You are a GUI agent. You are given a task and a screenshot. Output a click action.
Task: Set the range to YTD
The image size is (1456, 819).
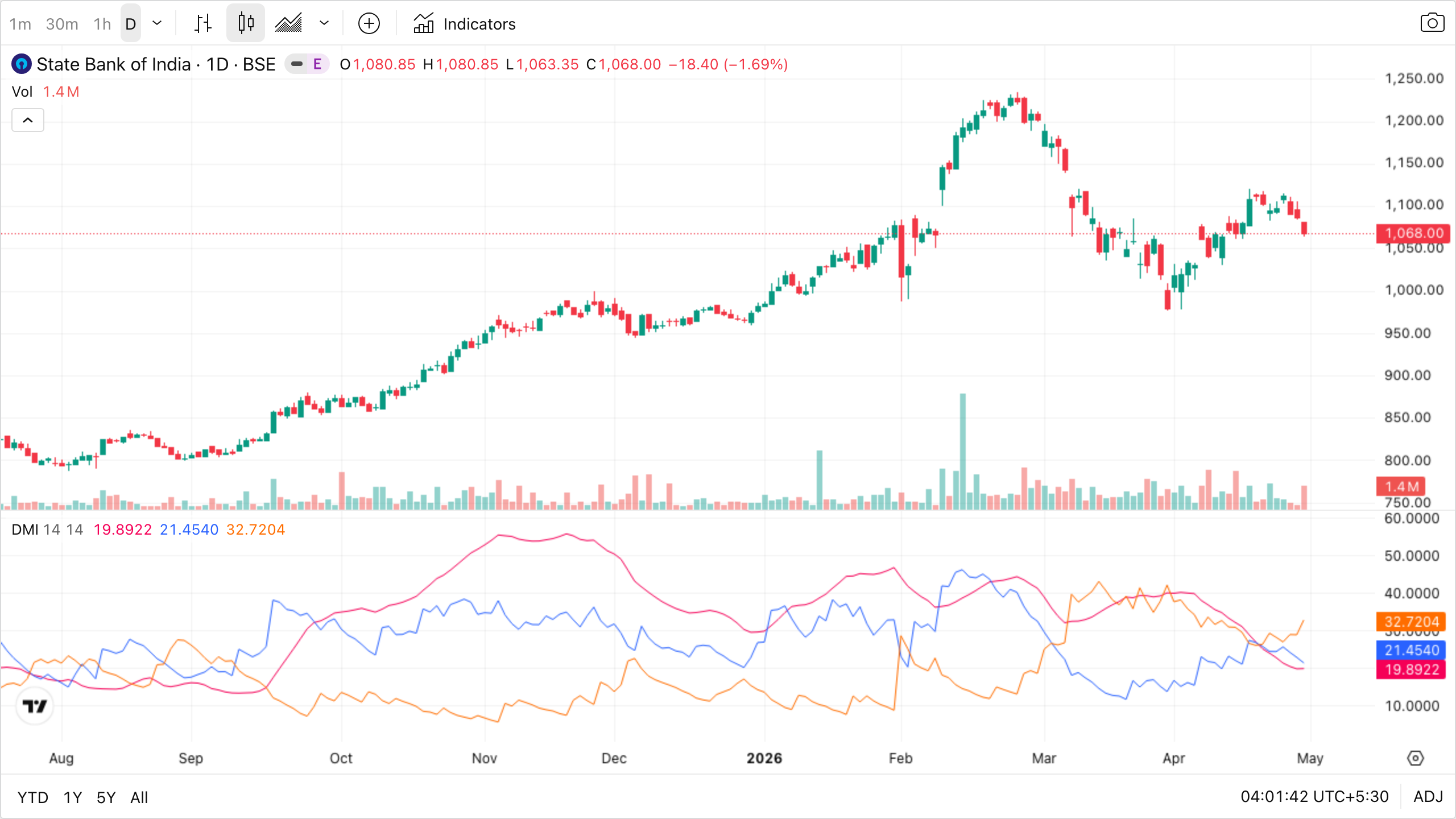32,797
